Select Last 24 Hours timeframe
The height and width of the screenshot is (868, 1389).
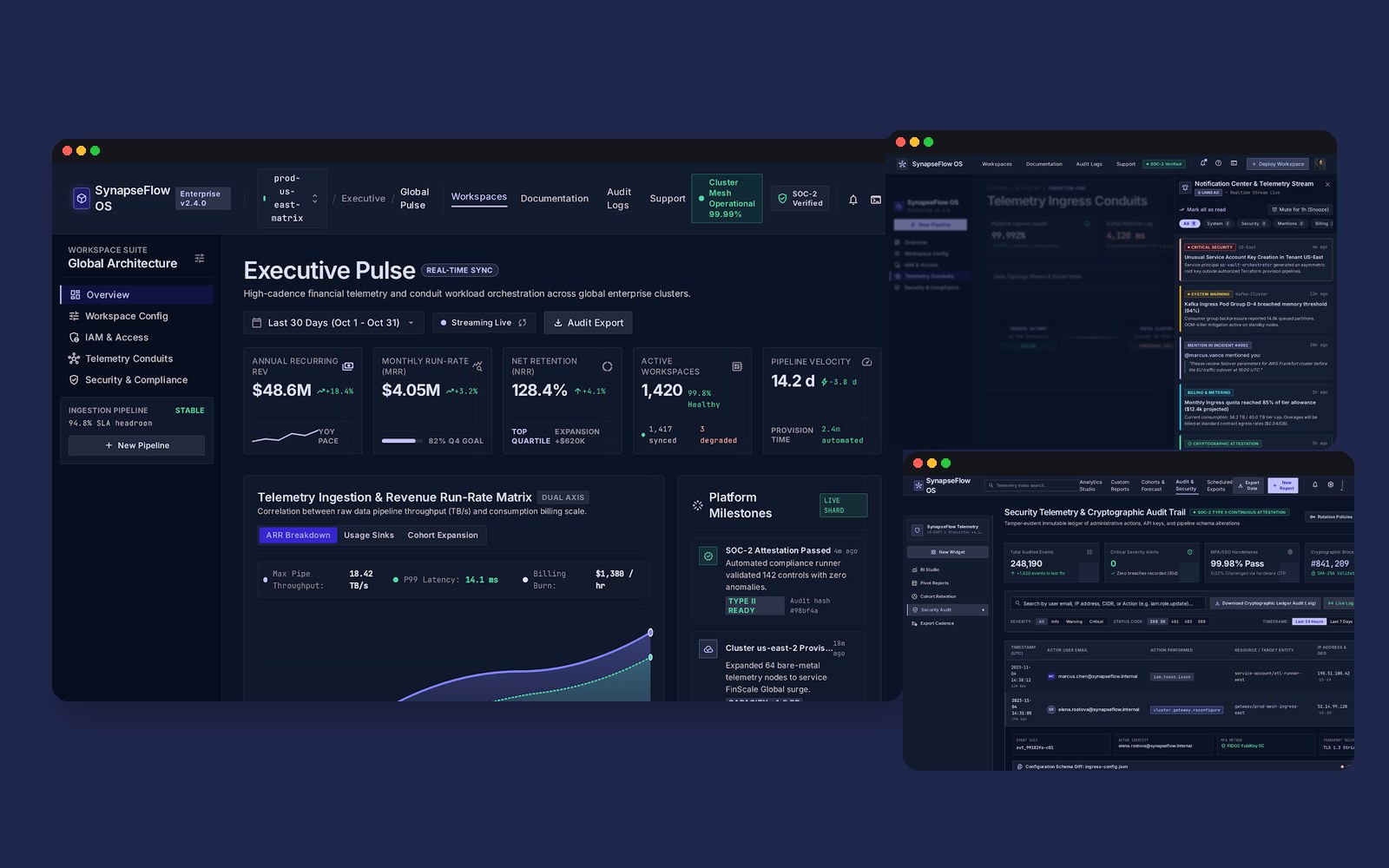point(1309,621)
